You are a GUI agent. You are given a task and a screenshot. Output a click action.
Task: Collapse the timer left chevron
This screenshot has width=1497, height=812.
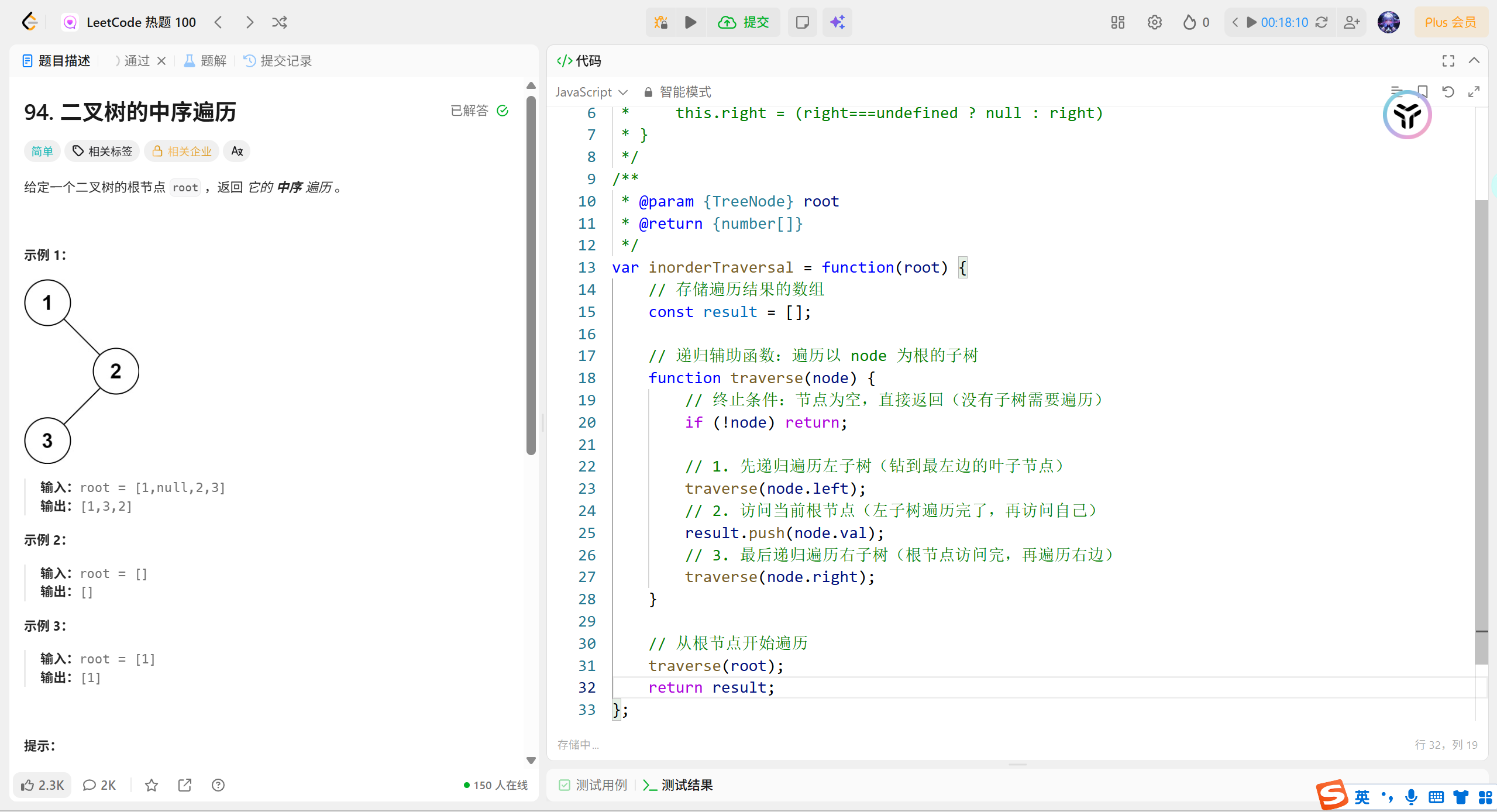click(x=1235, y=22)
